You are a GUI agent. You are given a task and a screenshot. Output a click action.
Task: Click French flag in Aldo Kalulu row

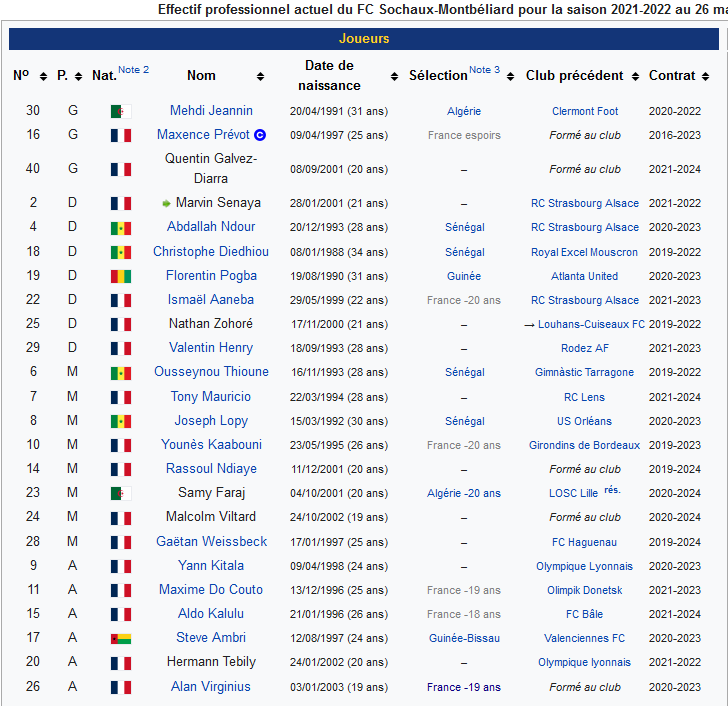click(121, 615)
